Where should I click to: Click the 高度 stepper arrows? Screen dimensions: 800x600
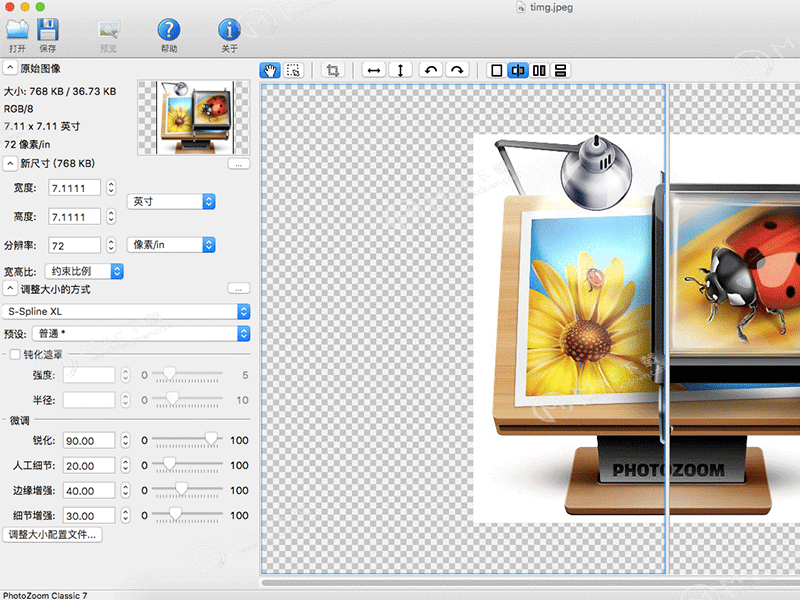coord(111,217)
